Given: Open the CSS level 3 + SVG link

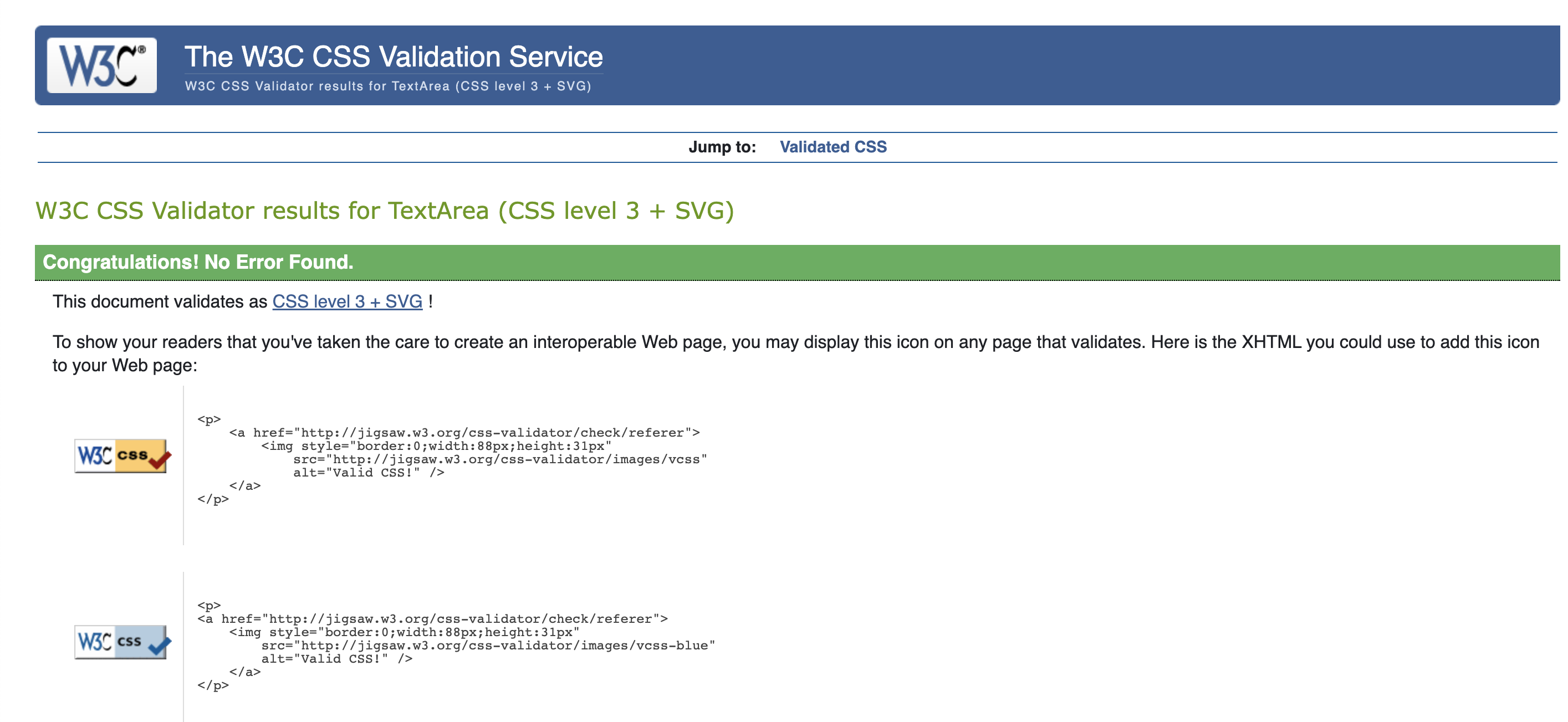Looking at the screenshot, I should tap(347, 301).
